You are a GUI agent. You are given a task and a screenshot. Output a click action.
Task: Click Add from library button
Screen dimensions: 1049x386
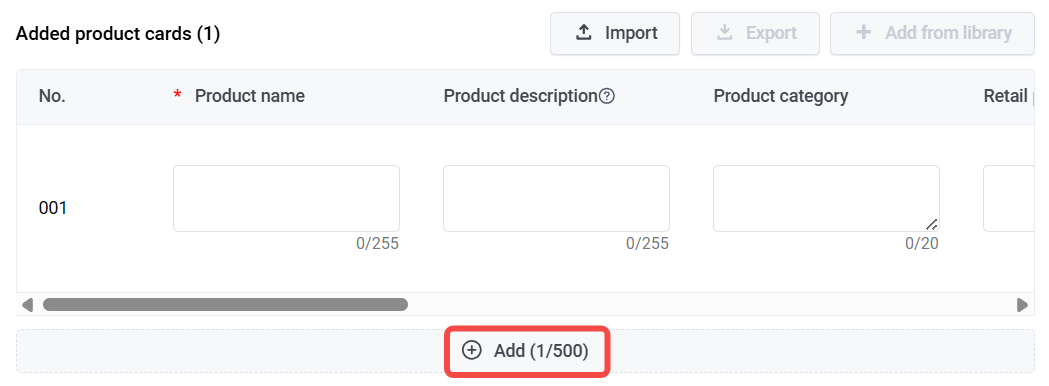click(933, 33)
